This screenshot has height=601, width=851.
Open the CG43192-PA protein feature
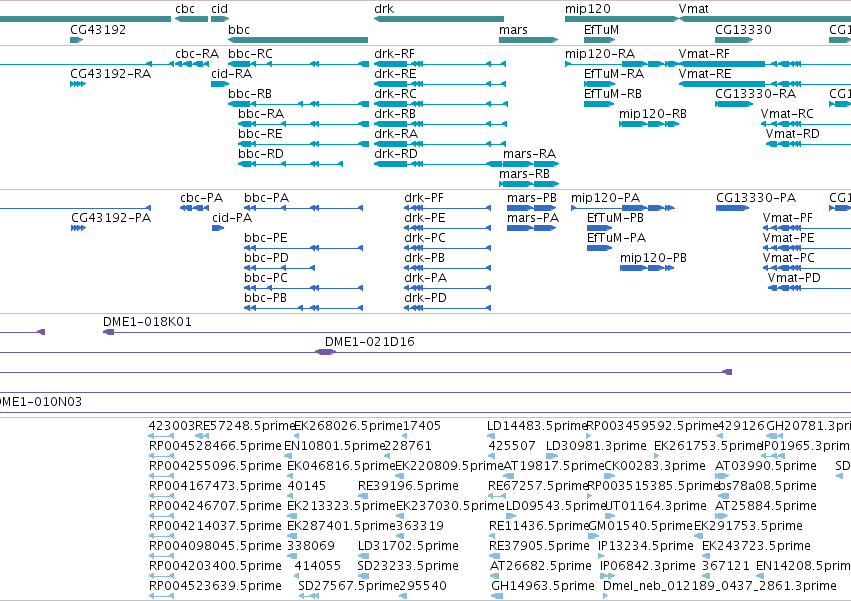click(x=79, y=229)
